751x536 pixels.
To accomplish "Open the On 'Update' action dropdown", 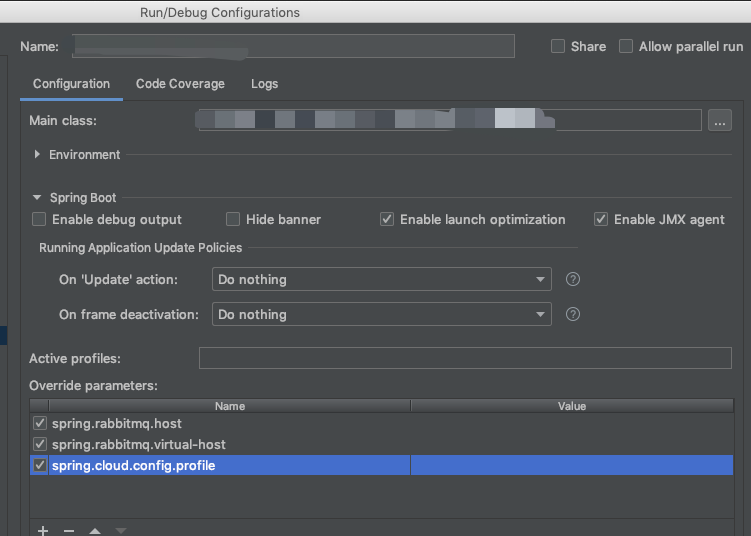I will (382, 279).
